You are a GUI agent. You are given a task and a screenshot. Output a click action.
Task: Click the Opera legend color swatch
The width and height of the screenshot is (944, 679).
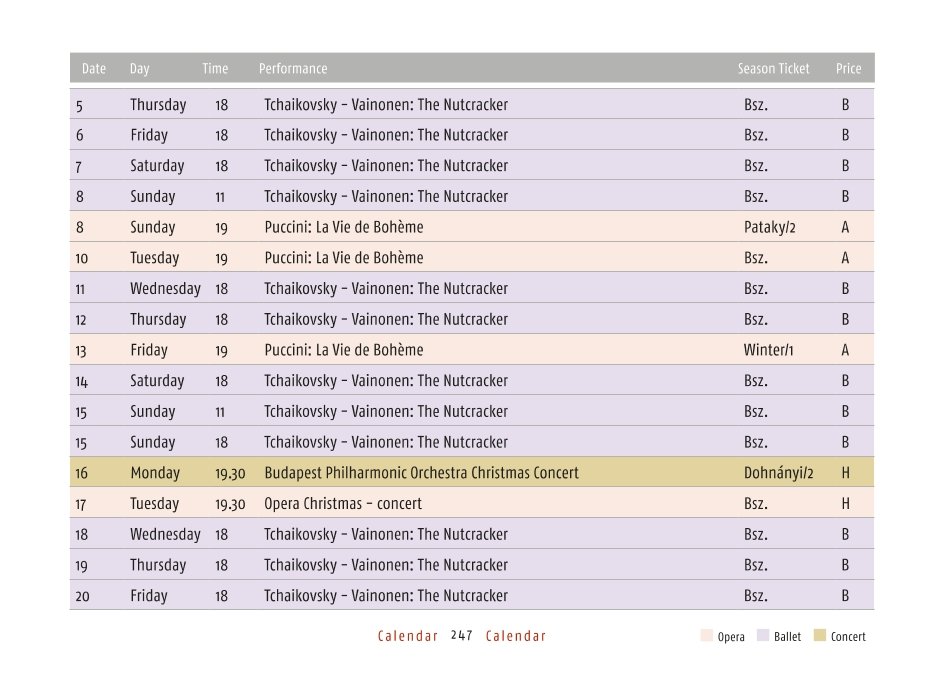pyautogui.click(x=707, y=636)
